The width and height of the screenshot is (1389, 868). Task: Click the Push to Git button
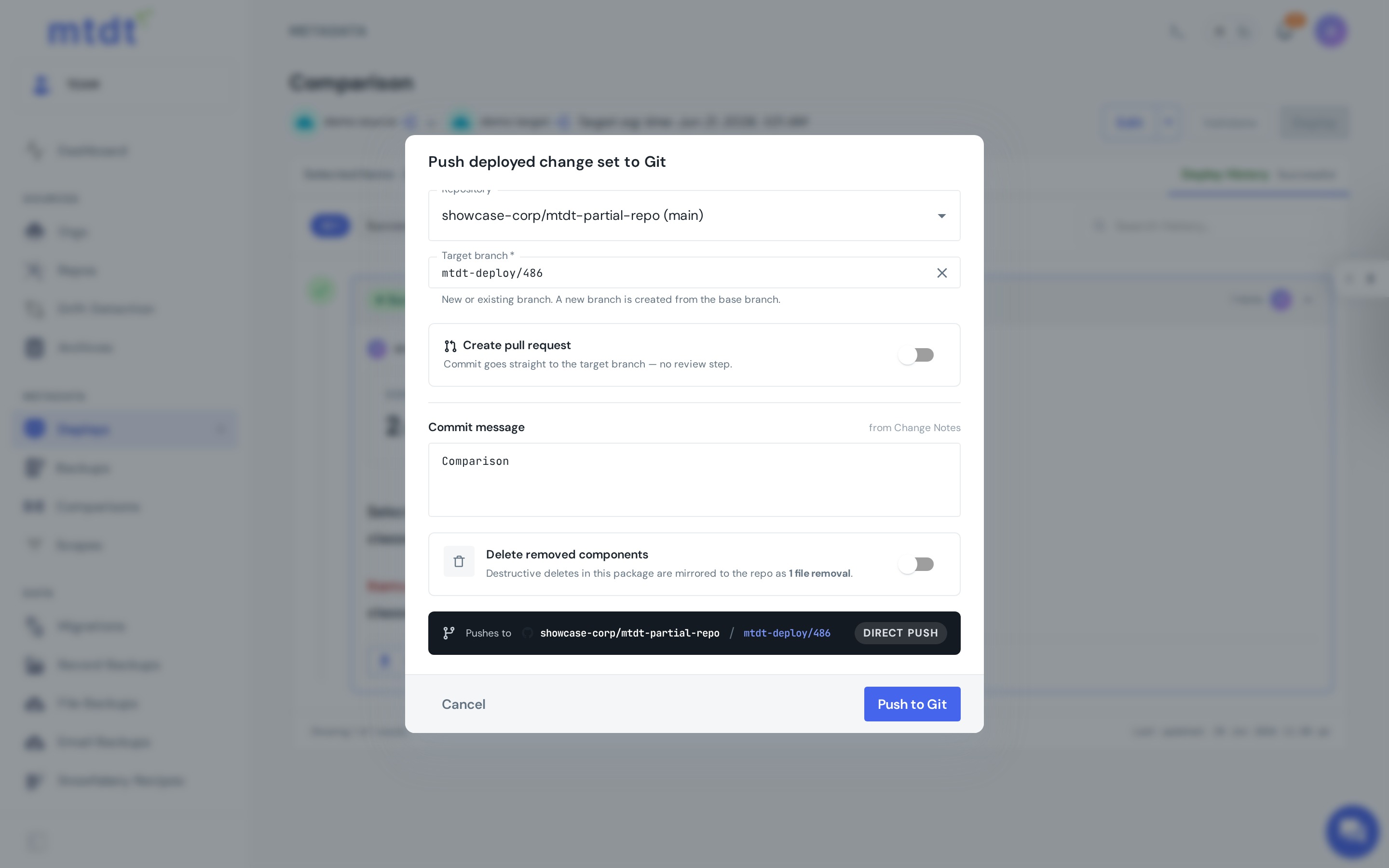tap(912, 704)
